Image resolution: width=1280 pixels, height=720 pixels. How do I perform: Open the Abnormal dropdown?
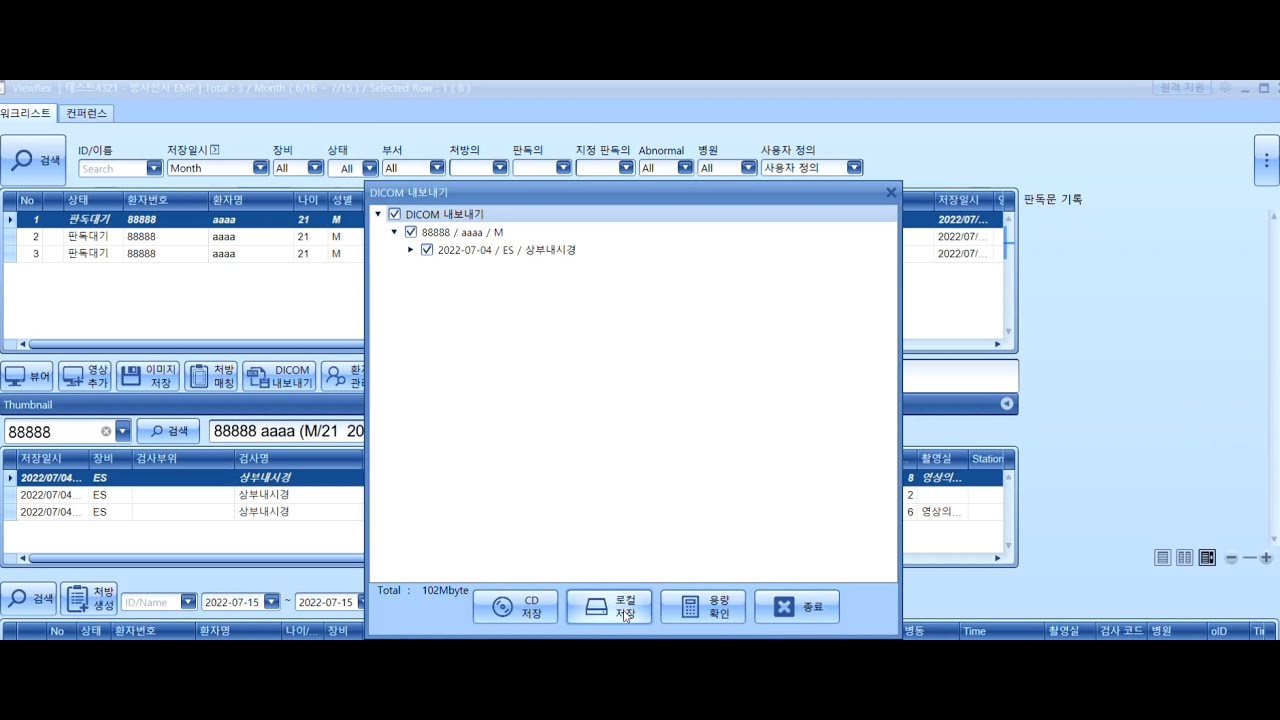685,168
